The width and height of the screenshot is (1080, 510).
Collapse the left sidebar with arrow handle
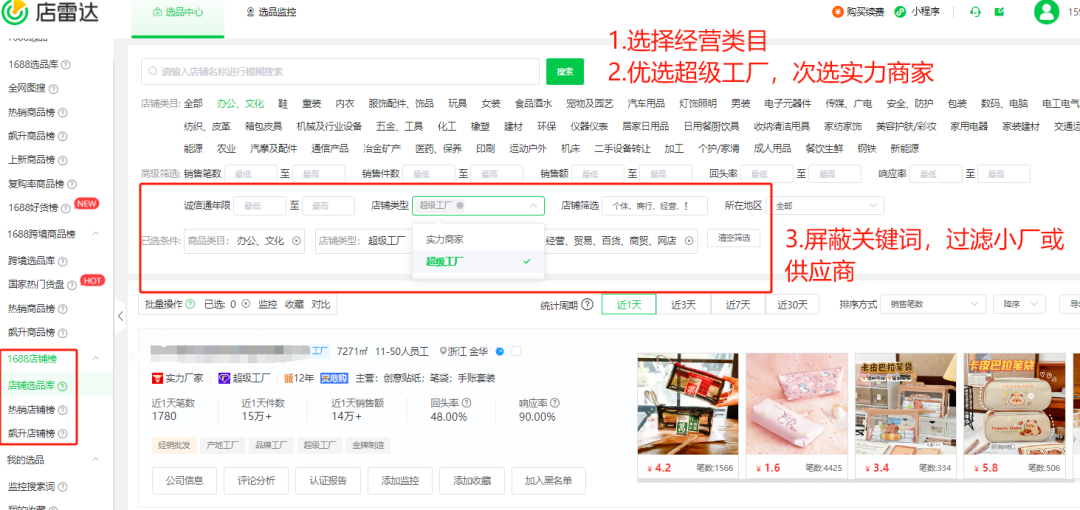[121, 316]
